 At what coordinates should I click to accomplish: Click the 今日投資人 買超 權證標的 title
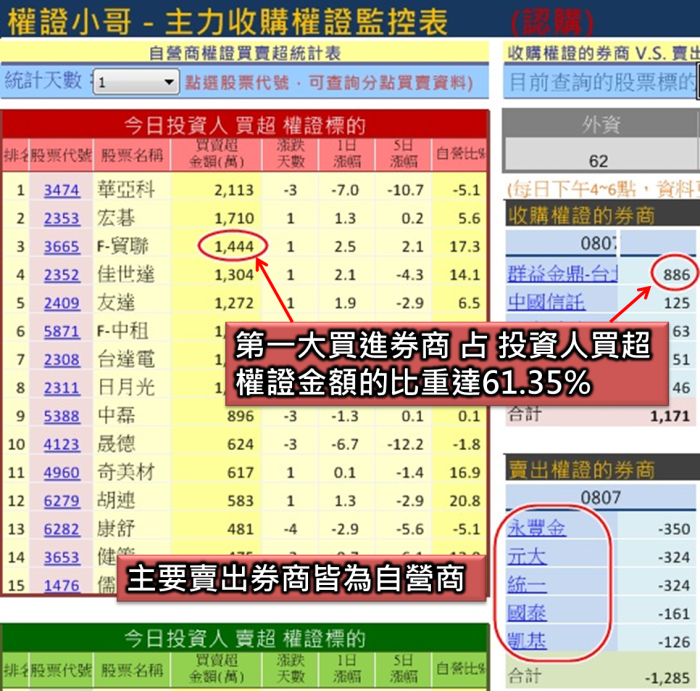tap(245, 125)
